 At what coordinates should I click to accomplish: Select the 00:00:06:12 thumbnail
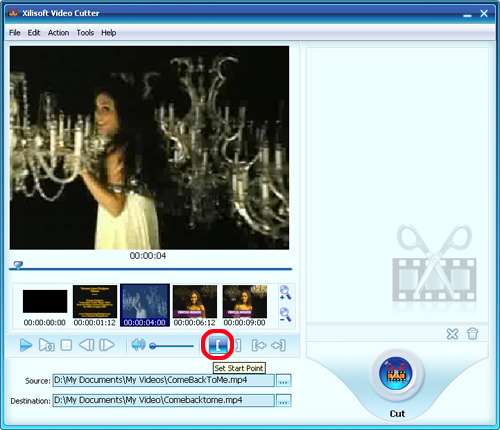195,305
